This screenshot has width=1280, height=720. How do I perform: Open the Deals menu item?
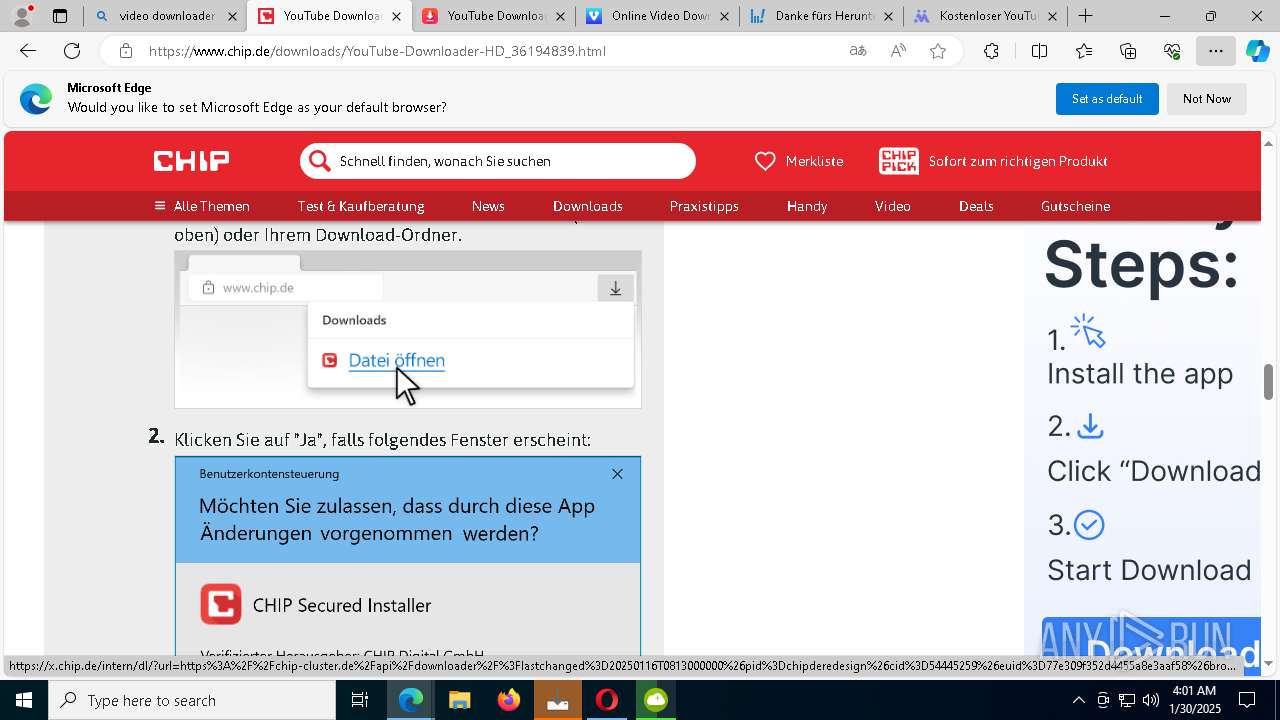976,206
